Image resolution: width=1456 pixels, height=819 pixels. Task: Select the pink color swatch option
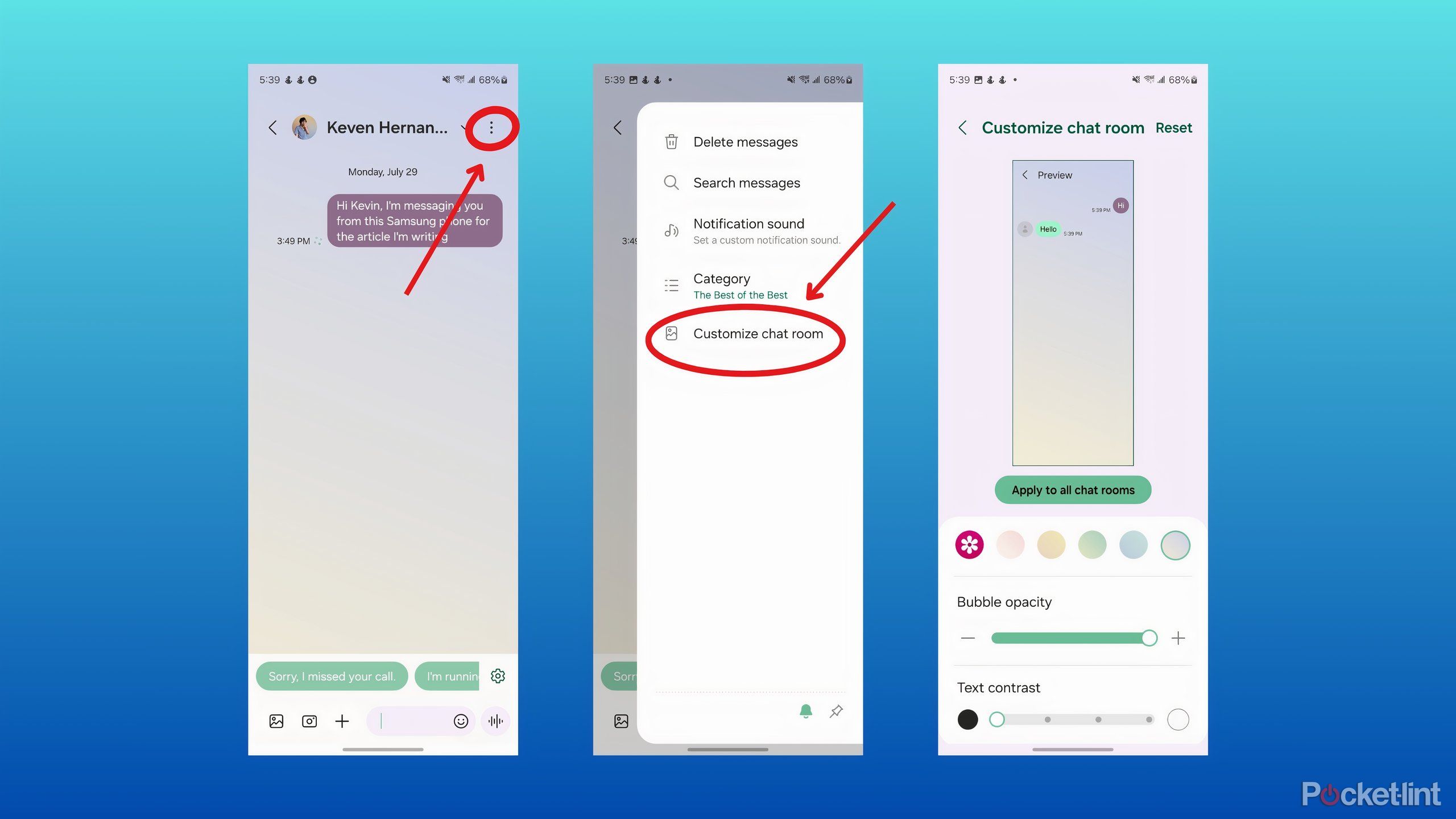click(x=1011, y=545)
